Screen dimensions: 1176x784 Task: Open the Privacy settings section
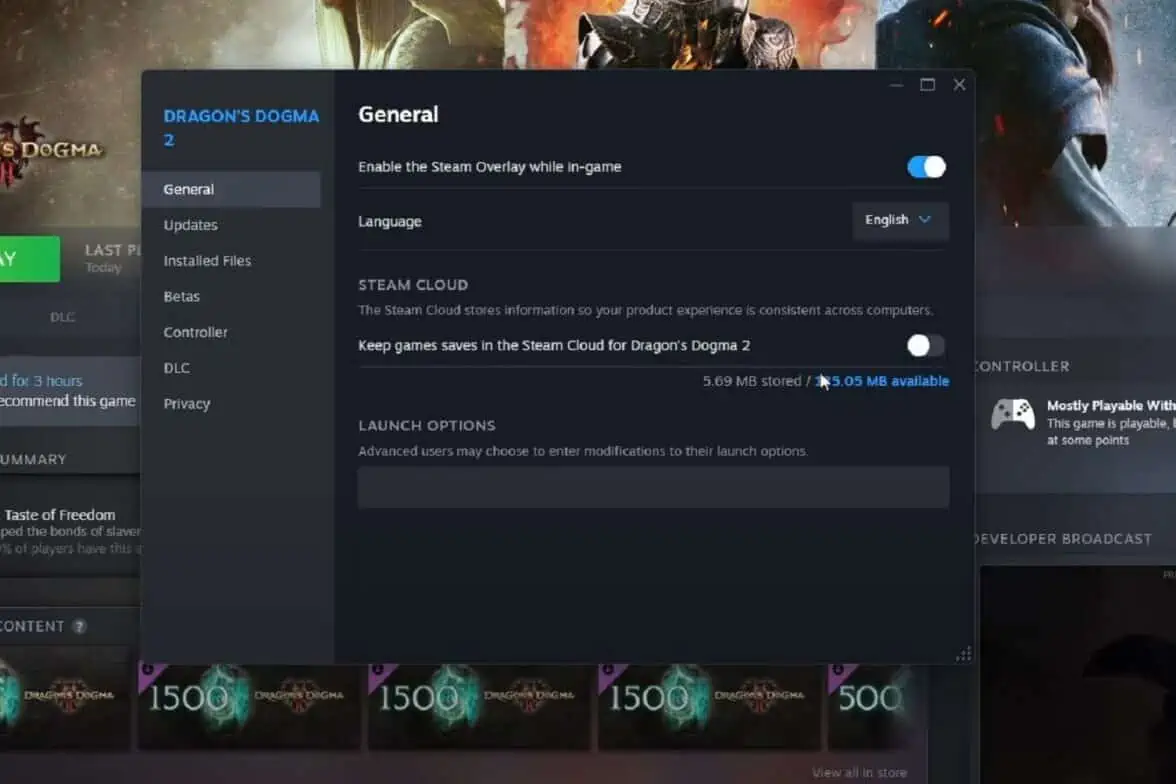[187, 404]
